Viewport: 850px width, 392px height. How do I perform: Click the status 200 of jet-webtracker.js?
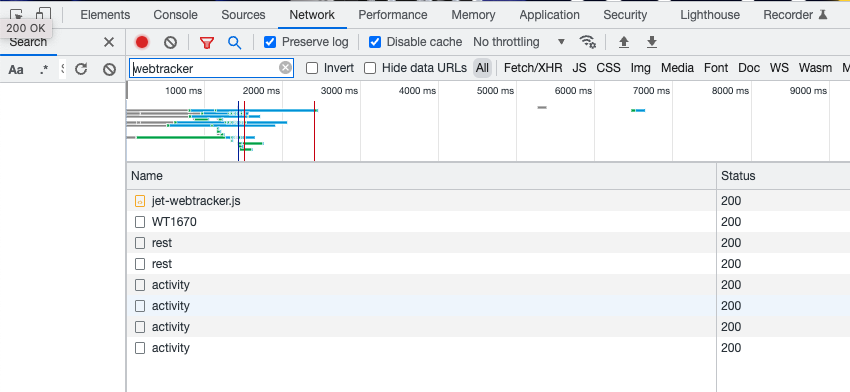(731, 201)
